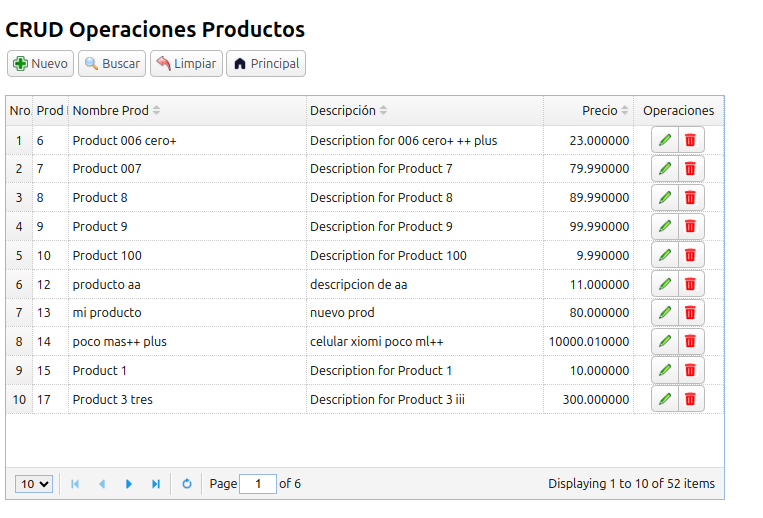763x518 pixels.
Task: Click 'Description for Product 8' cell
Action: (425, 197)
